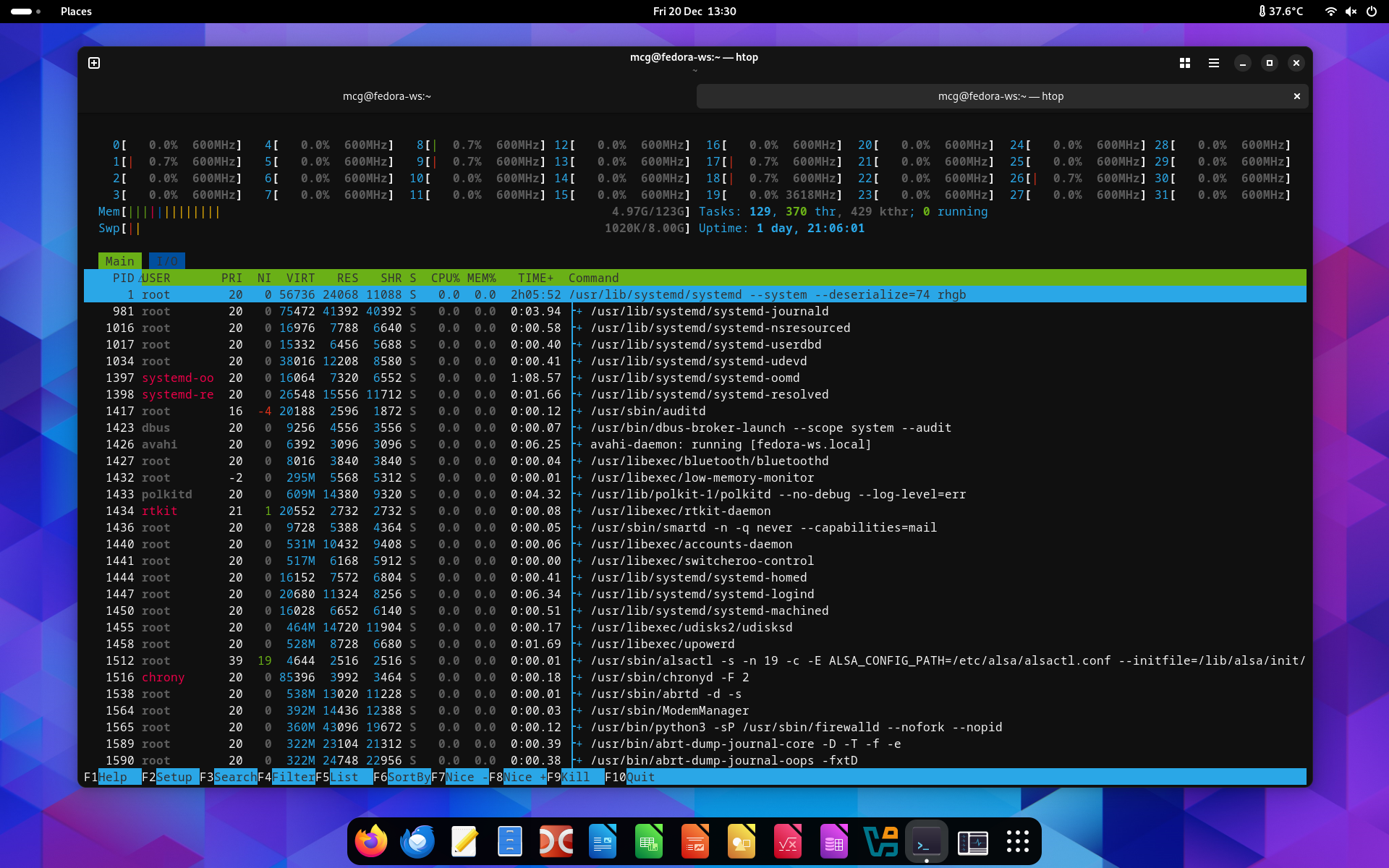
Task: Click the new tab plus icon
Action: point(94,63)
